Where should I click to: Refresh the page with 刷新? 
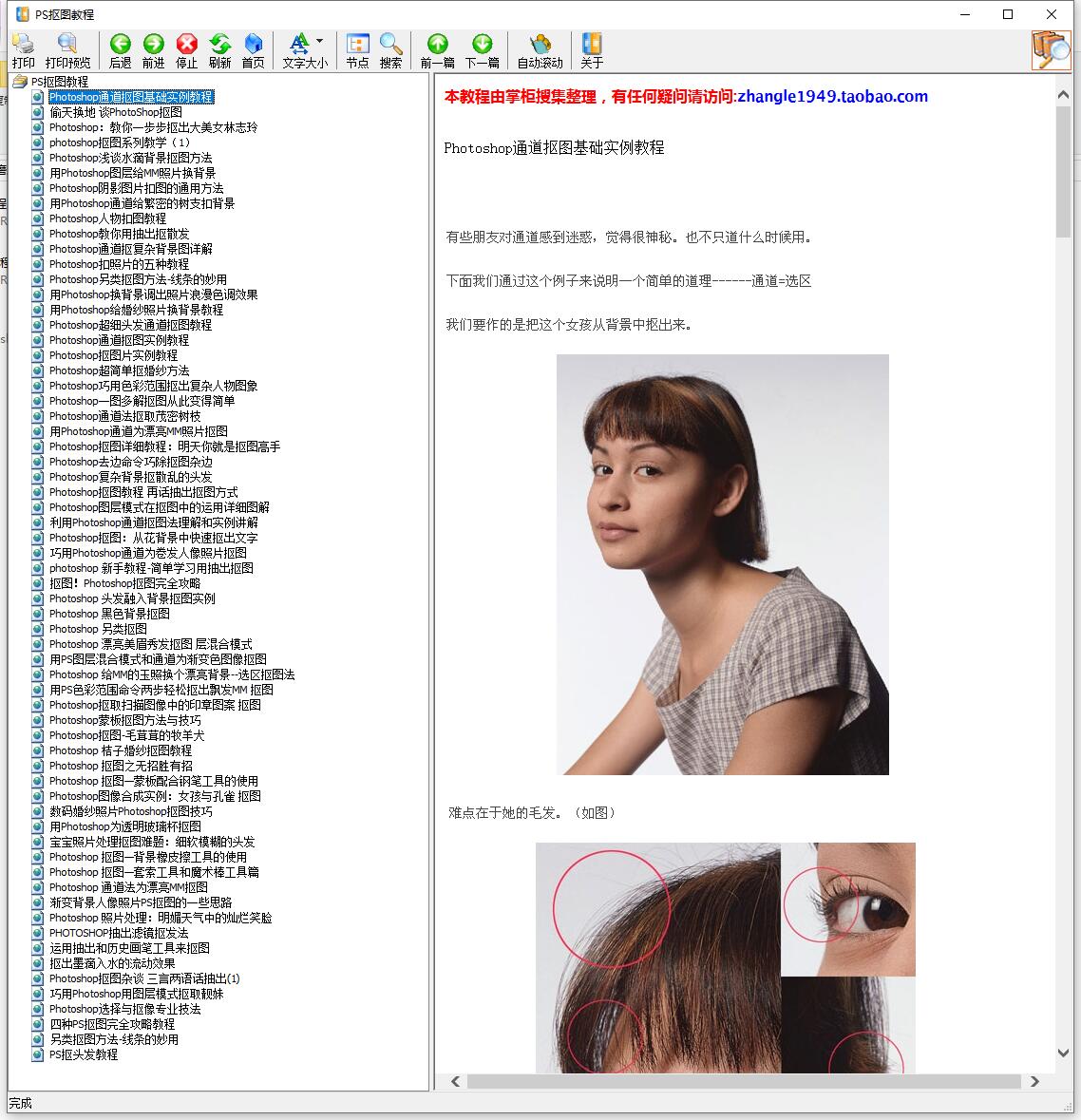click(220, 50)
